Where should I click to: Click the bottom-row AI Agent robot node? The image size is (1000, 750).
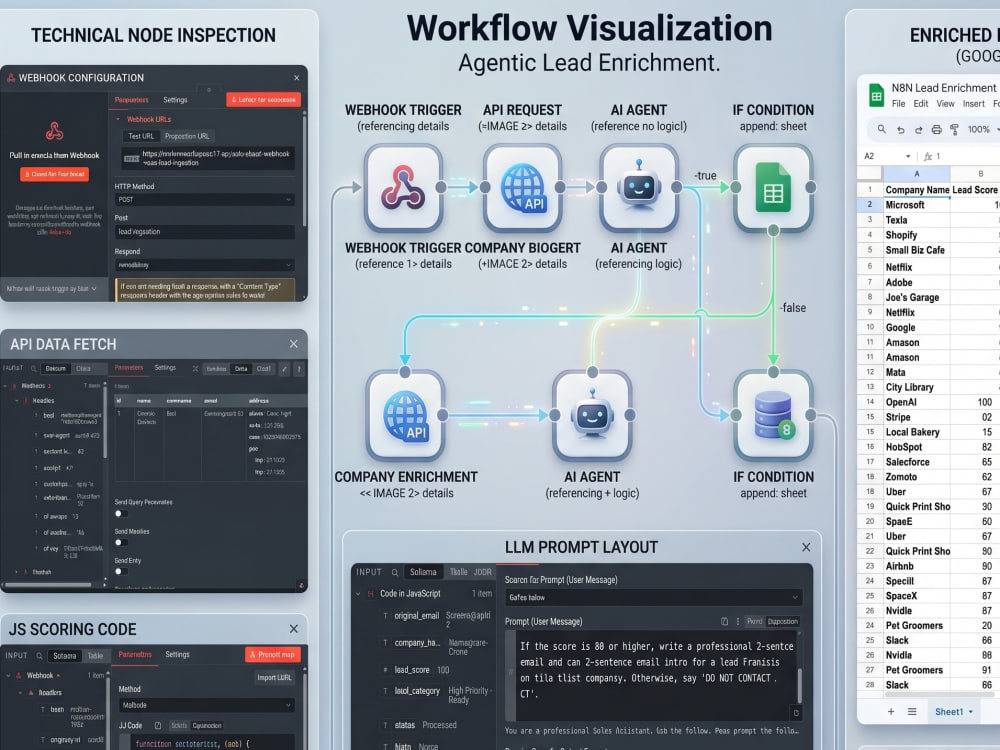click(x=592, y=415)
